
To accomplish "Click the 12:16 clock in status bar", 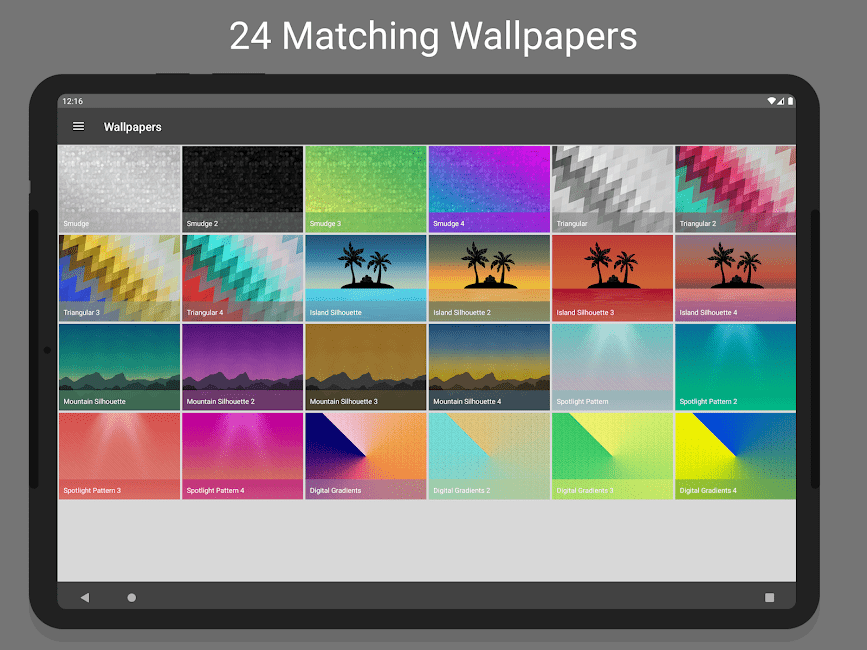I will coord(72,101).
